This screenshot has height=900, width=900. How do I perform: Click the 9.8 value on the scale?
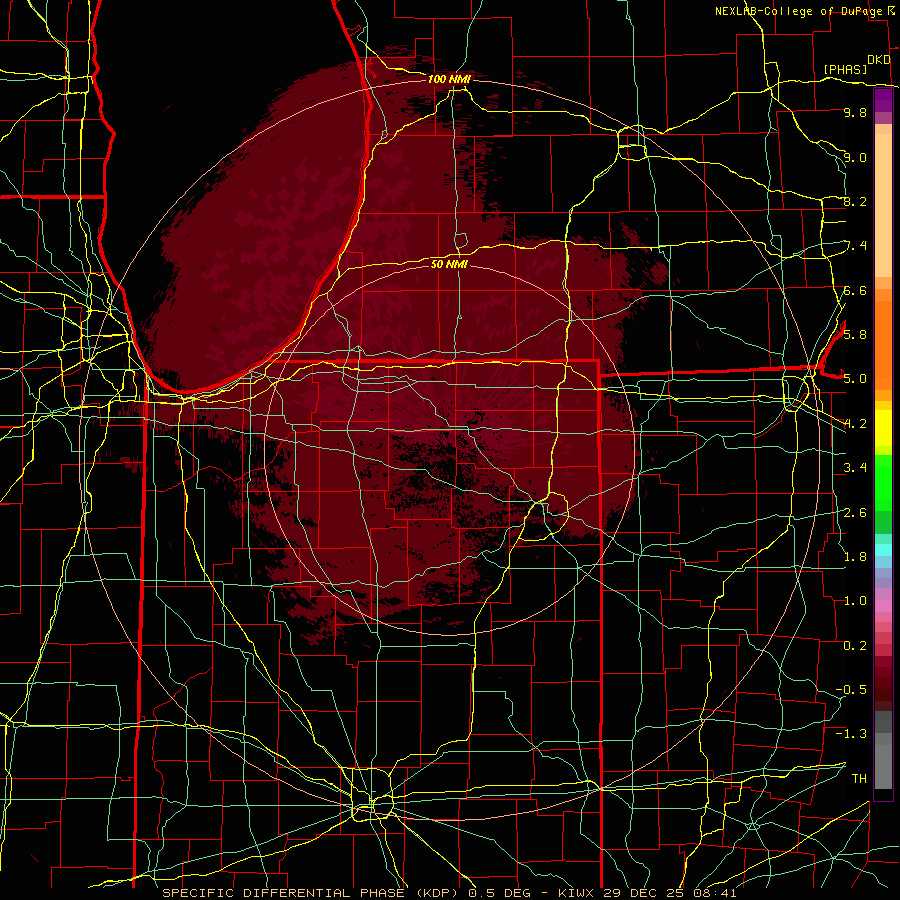[855, 112]
